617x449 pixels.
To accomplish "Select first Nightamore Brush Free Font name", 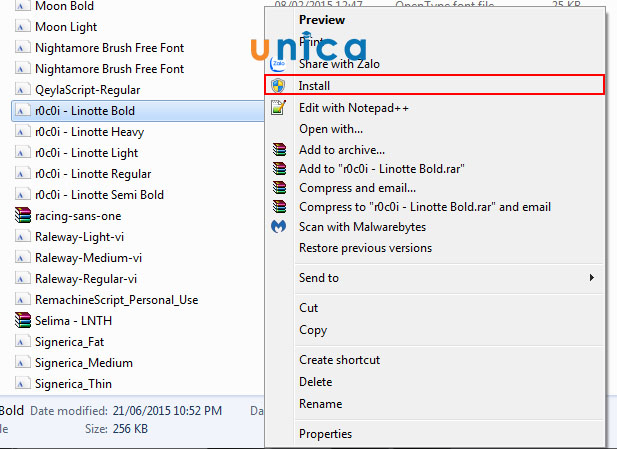I will (109, 48).
